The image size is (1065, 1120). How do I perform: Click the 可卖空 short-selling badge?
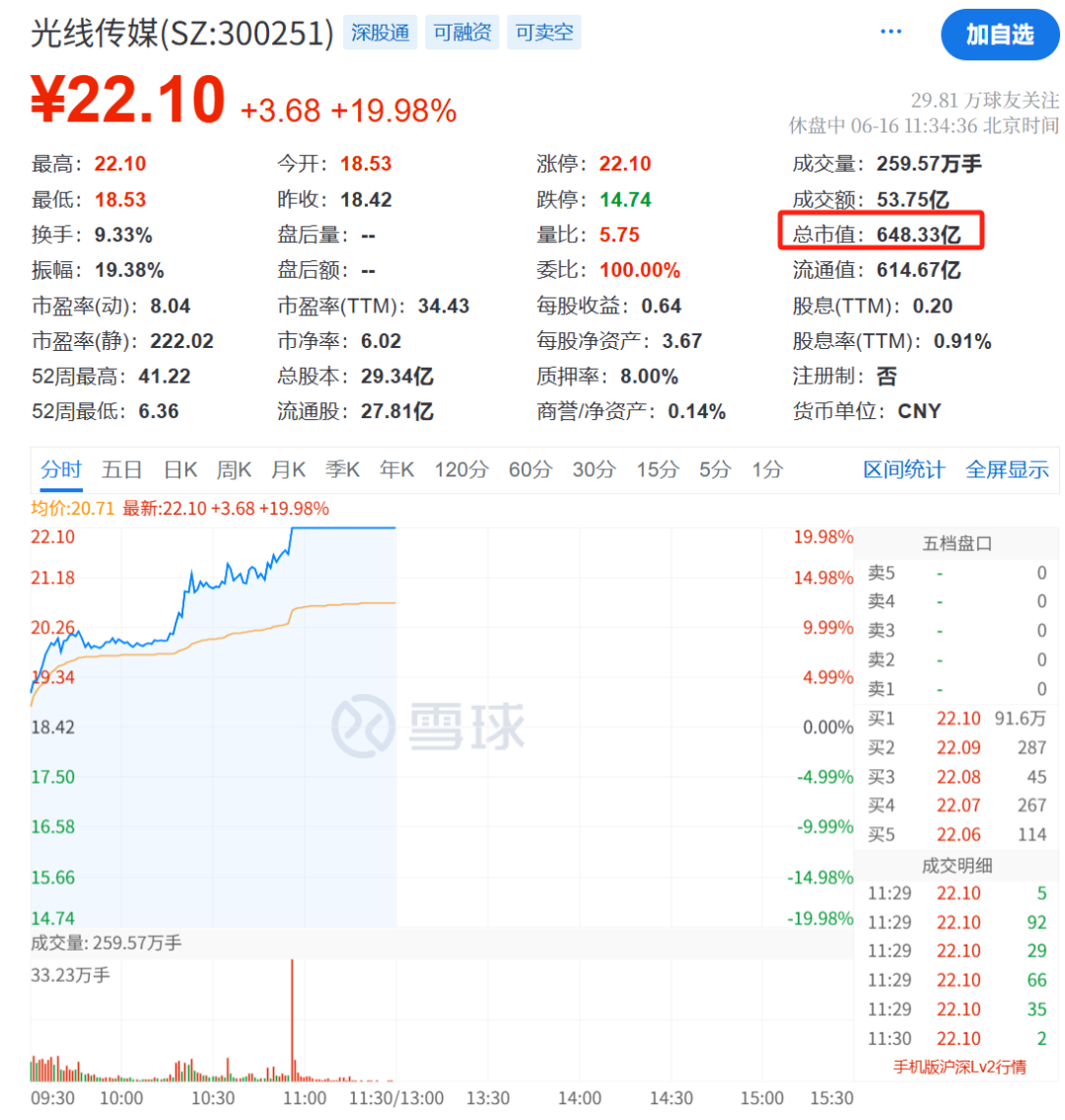(x=543, y=32)
